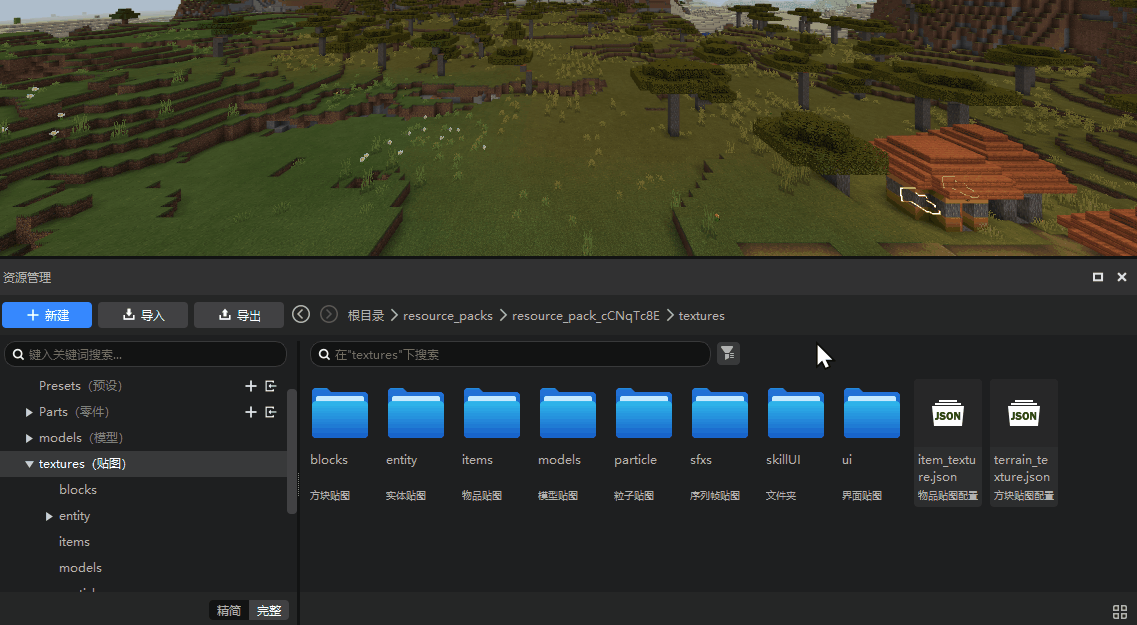
Task: Click the forward navigation arrow icon
Action: point(329,315)
